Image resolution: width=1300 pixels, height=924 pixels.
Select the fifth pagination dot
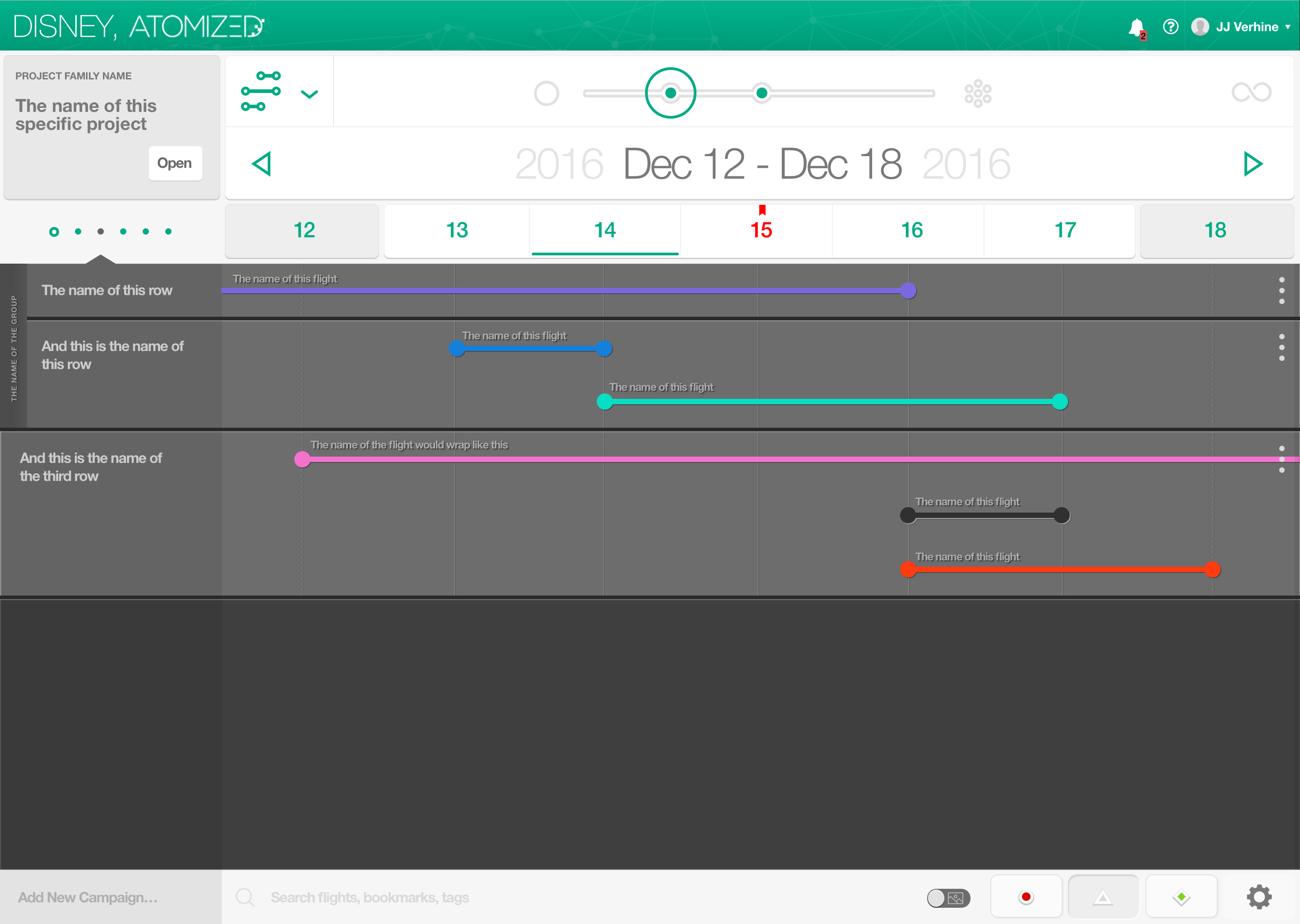[146, 231]
